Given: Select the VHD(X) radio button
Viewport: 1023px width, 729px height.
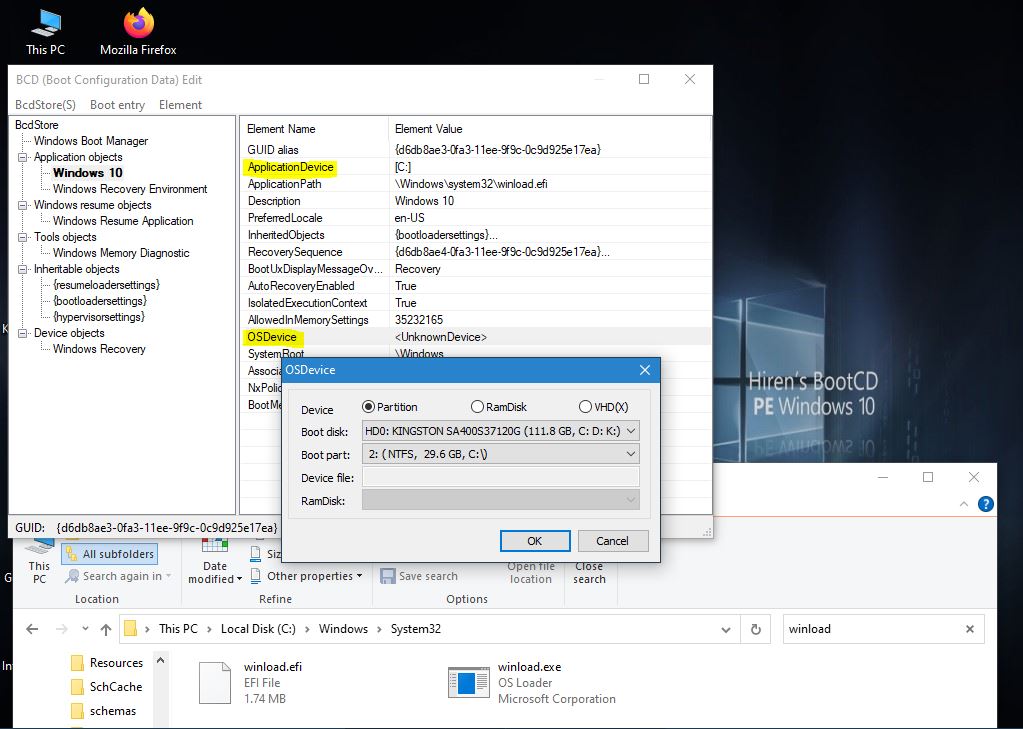Looking at the screenshot, I should [585, 407].
